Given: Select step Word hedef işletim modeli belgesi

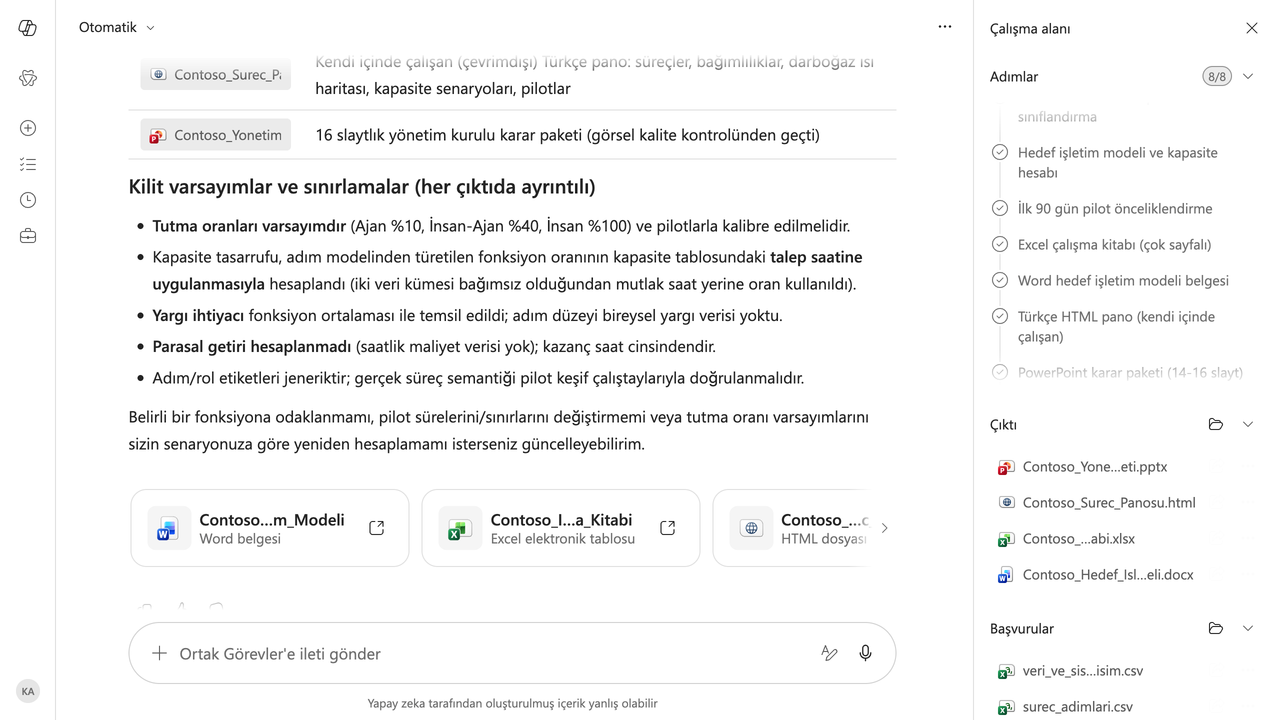Looking at the screenshot, I should pos(1123,281).
